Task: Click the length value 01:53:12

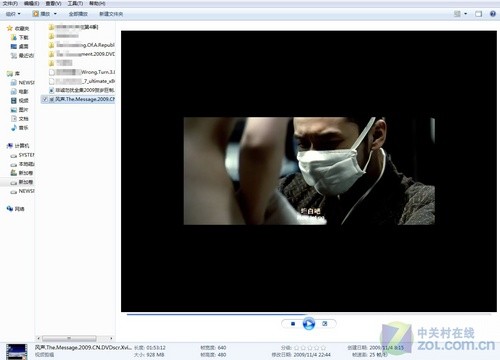Action: click(x=156, y=348)
